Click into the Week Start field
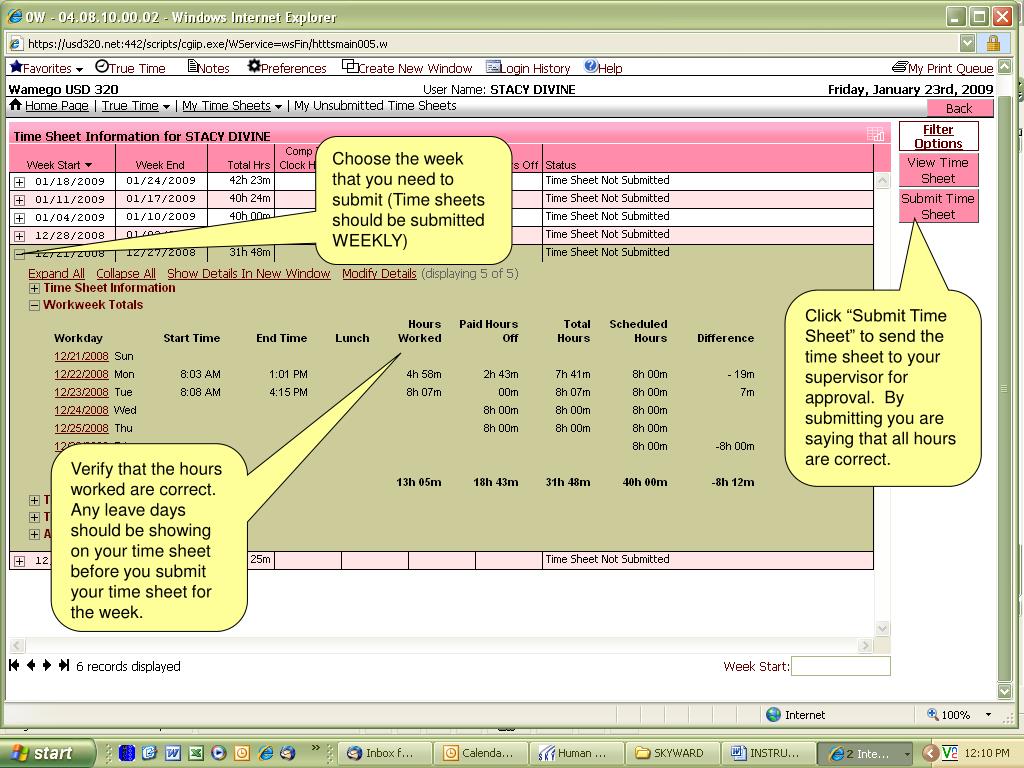1024x768 pixels. click(840, 666)
